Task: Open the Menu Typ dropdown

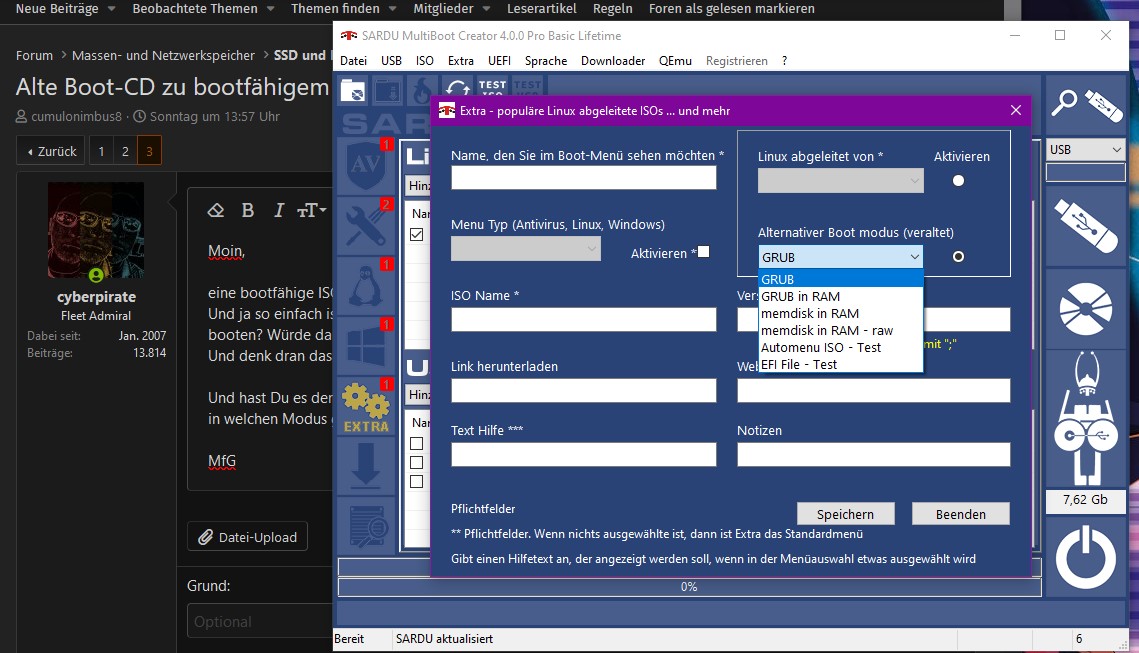Action: pyautogui.click(x=525, y=248)
